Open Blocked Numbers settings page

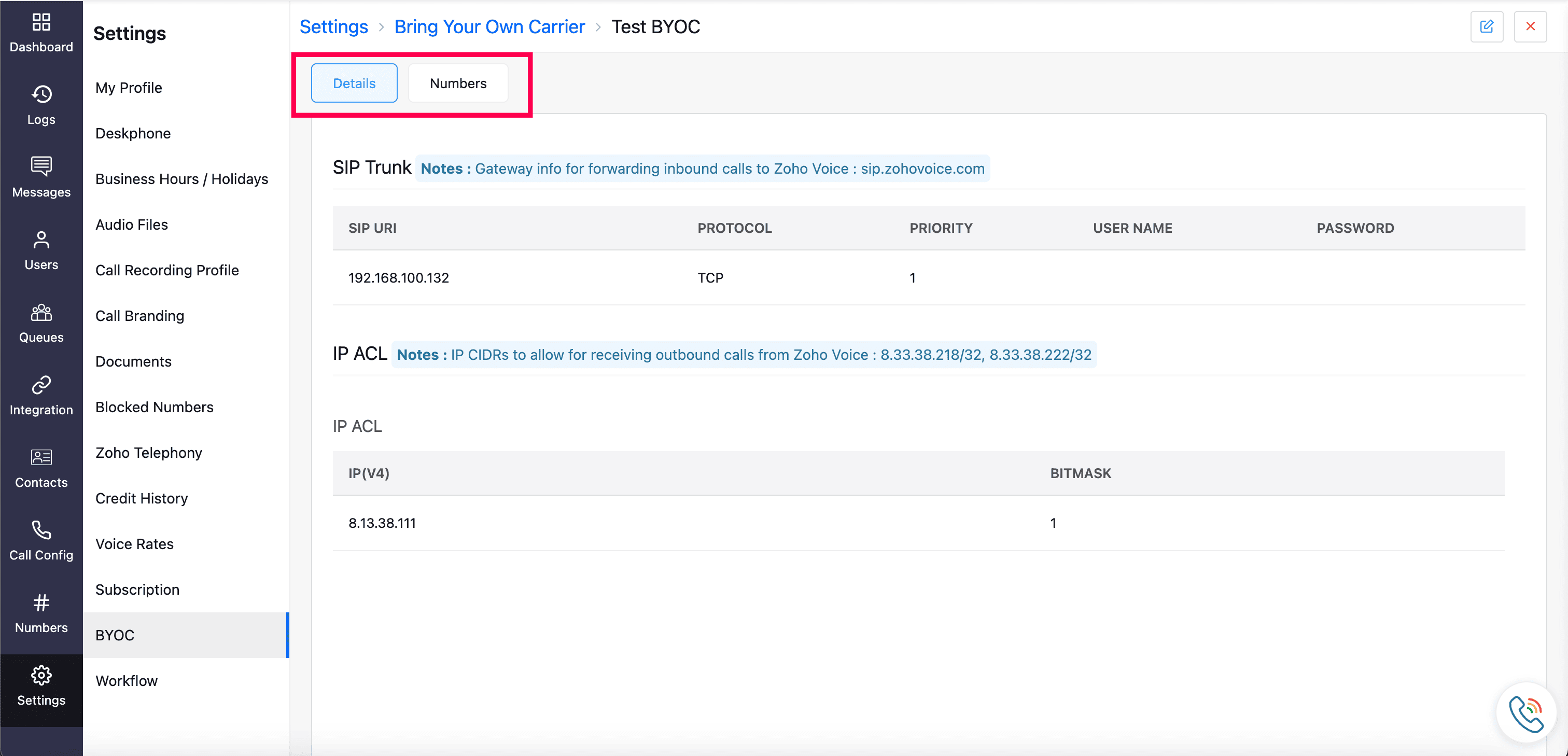point(154,407)
